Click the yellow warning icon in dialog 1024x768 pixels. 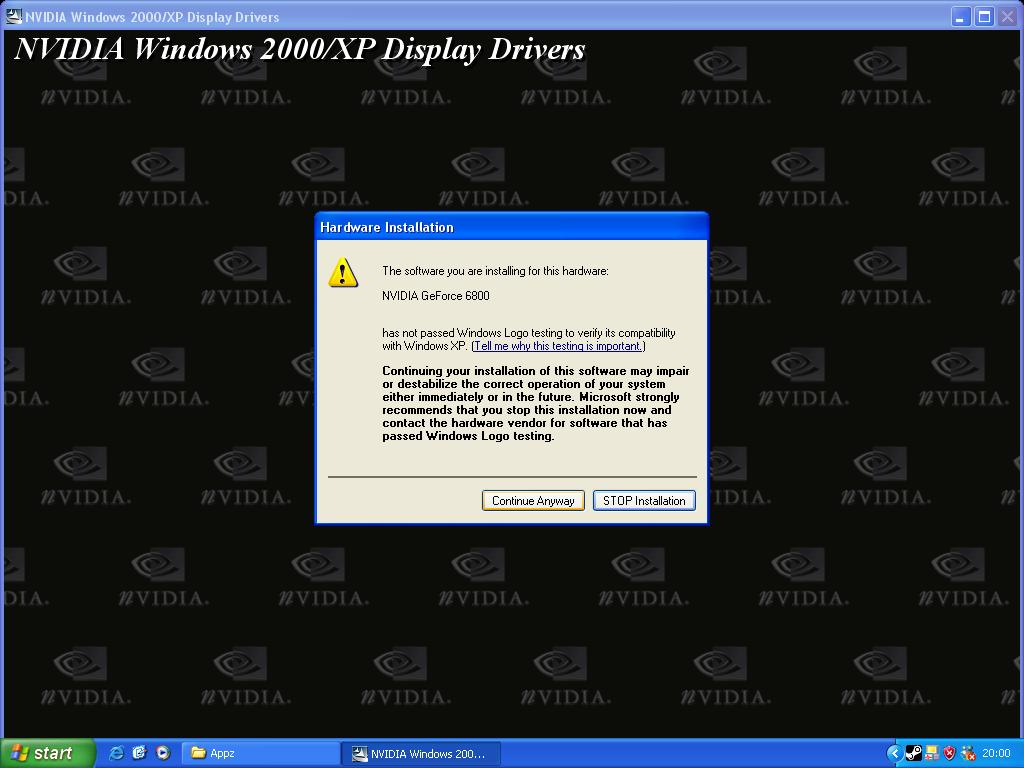tap(343, 272)
